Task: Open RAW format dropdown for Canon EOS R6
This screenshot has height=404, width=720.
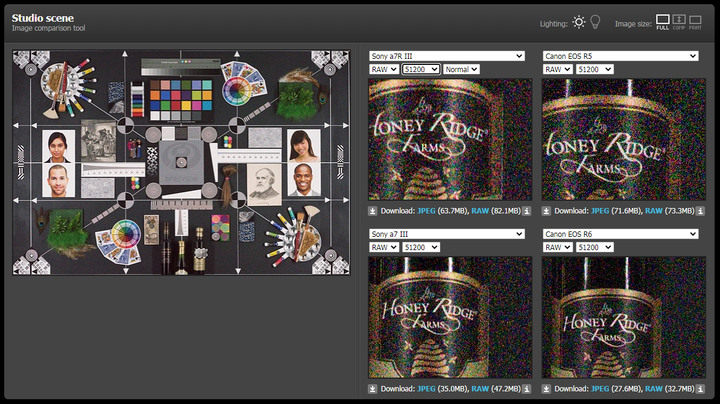Action: 557,247
